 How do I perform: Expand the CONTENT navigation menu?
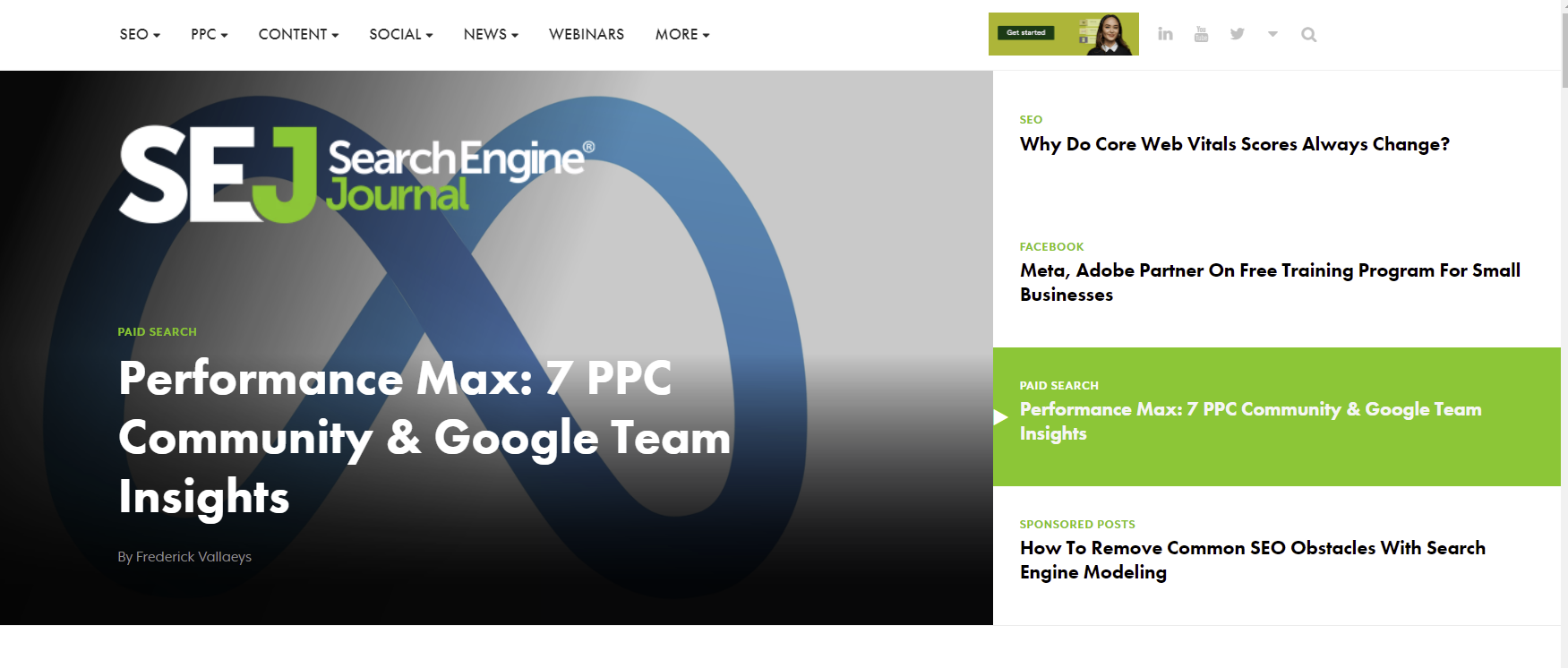(x=298, y=34)
